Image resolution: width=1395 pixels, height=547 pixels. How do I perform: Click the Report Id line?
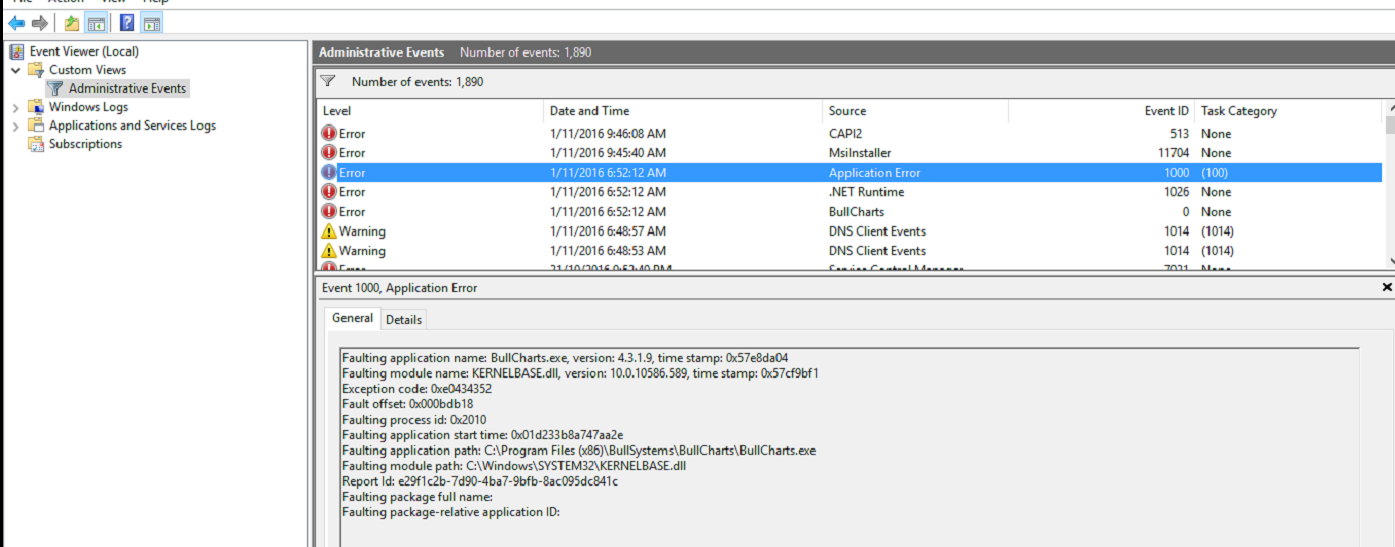point(480,482)
